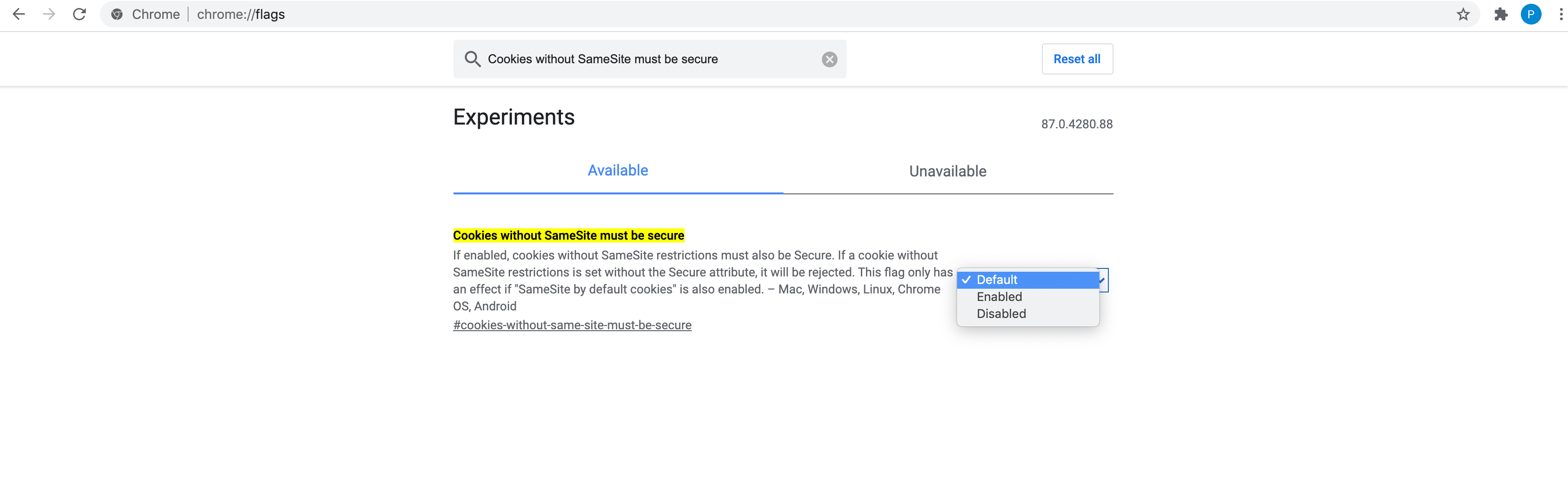Viewport: 1568px width, 501px height.
Task: Click the version number 87.0.4280.88
Action: click(1076, 124)
